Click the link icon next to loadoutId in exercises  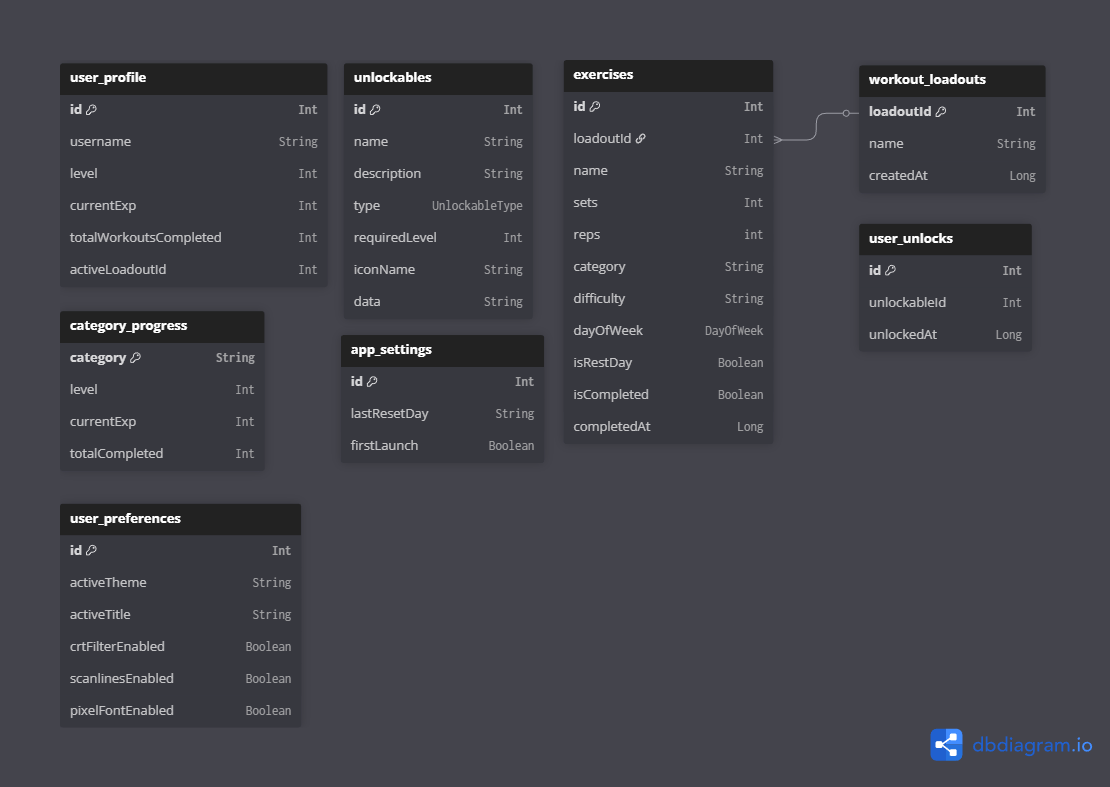pyautogui.click(x=641, y=139)
